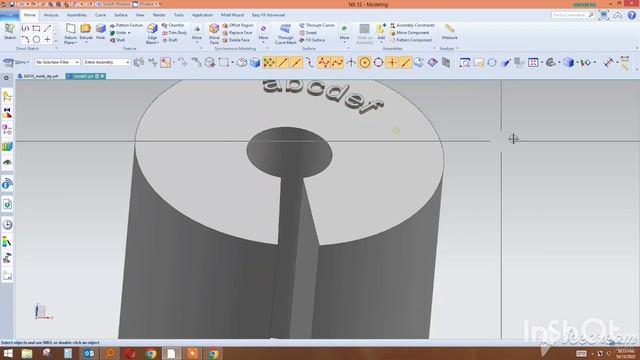
Task: Switch to the Curve ribbon tab
Action: click(x=100, y=15)
